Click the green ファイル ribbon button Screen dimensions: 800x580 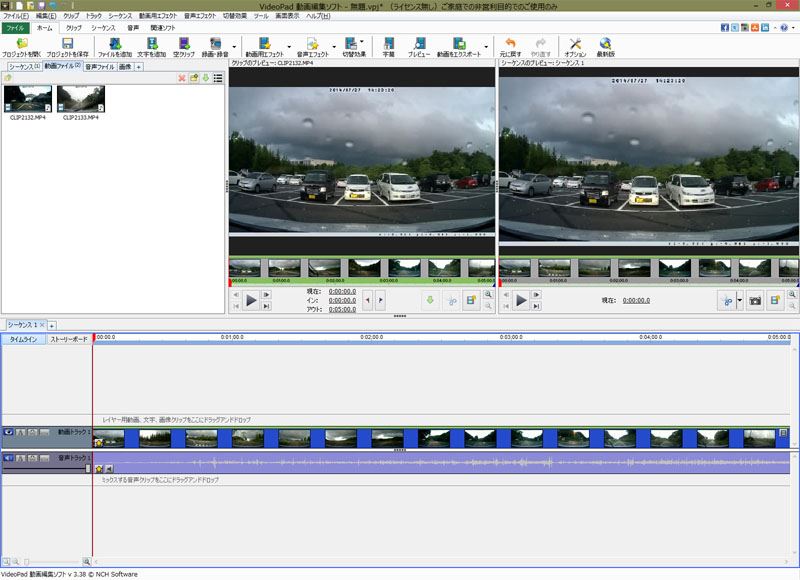[15, 28]
